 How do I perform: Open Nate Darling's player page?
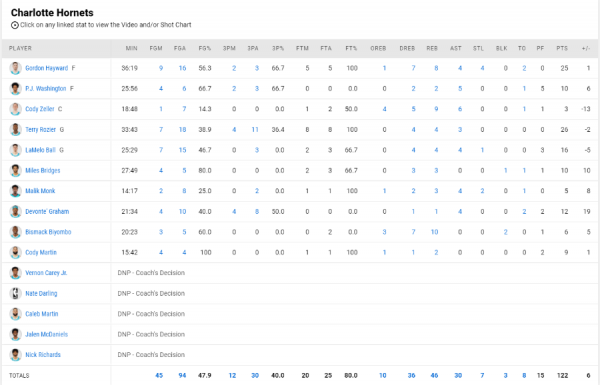coord(41,294)
